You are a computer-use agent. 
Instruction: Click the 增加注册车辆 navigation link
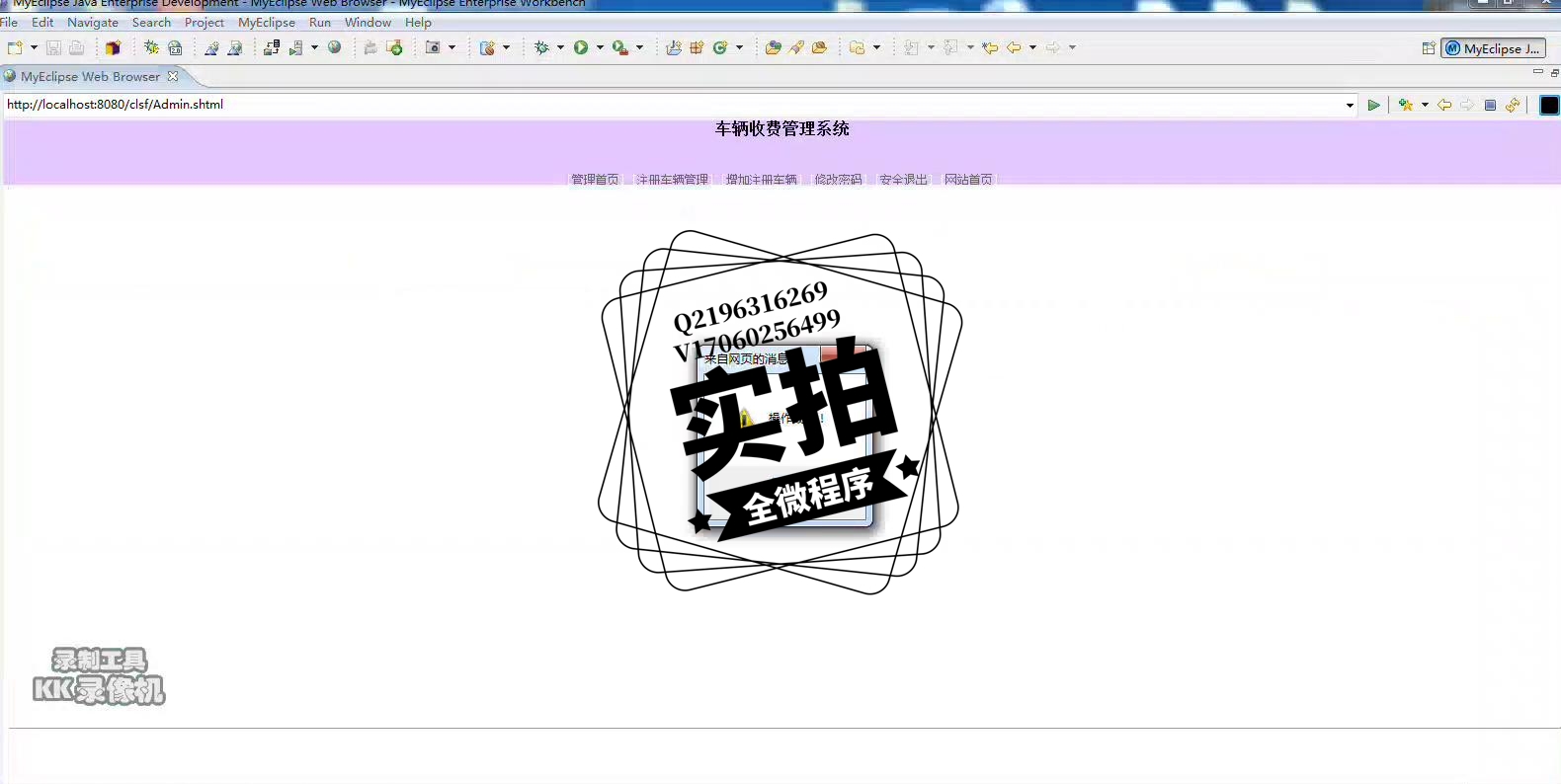click(x=761, y=179)
